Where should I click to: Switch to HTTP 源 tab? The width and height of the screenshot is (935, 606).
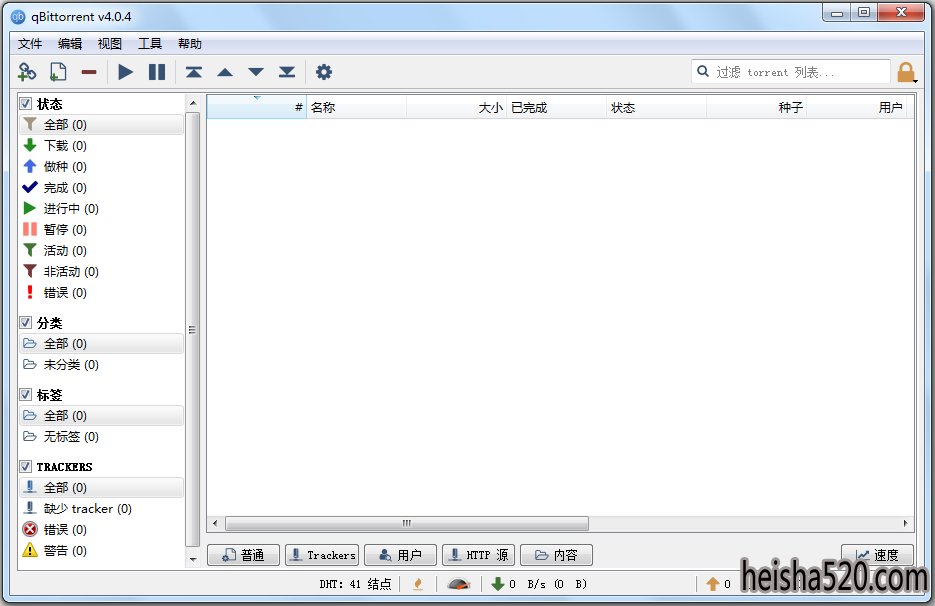click(478, 555)
